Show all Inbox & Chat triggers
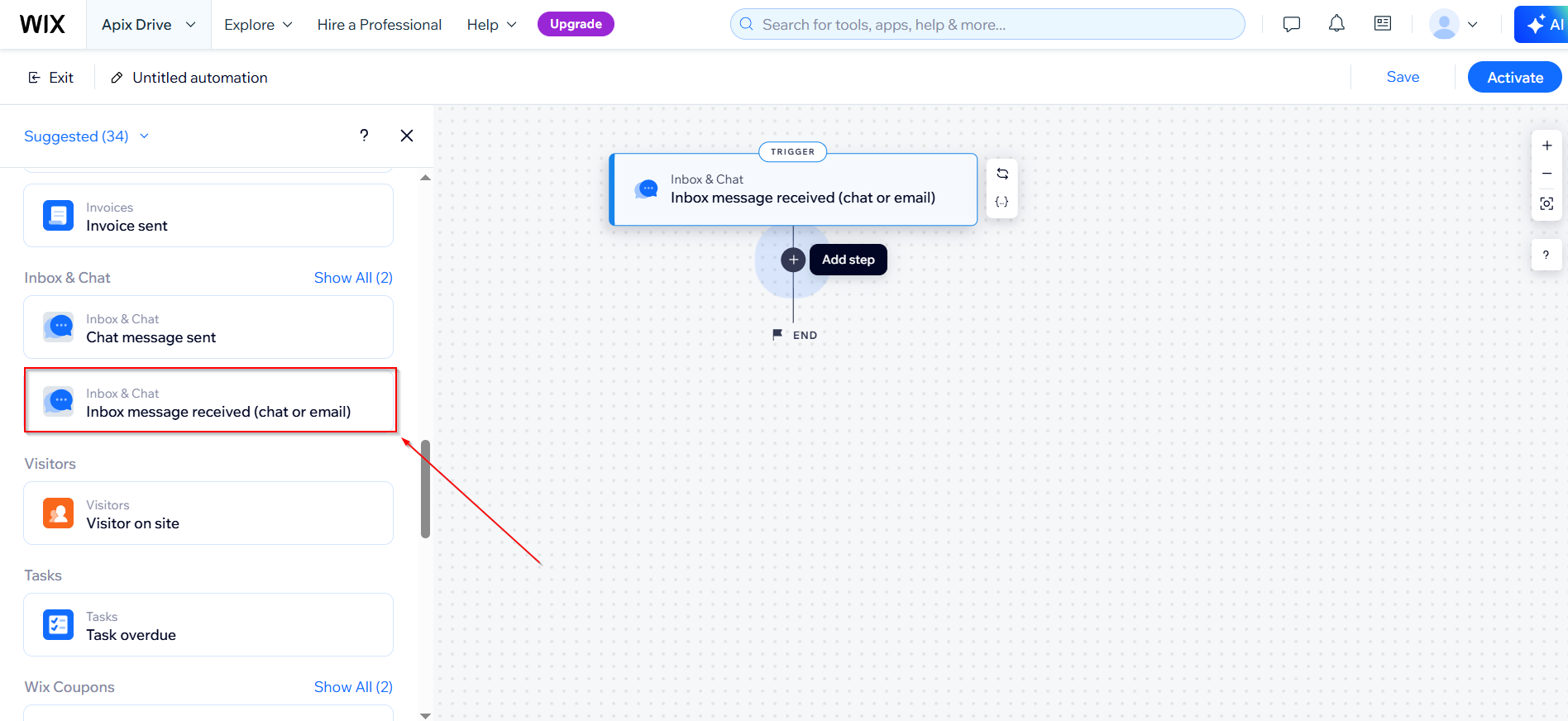Image resolution: width=1568 pixels, height=721 pixels. pos(353,278)
